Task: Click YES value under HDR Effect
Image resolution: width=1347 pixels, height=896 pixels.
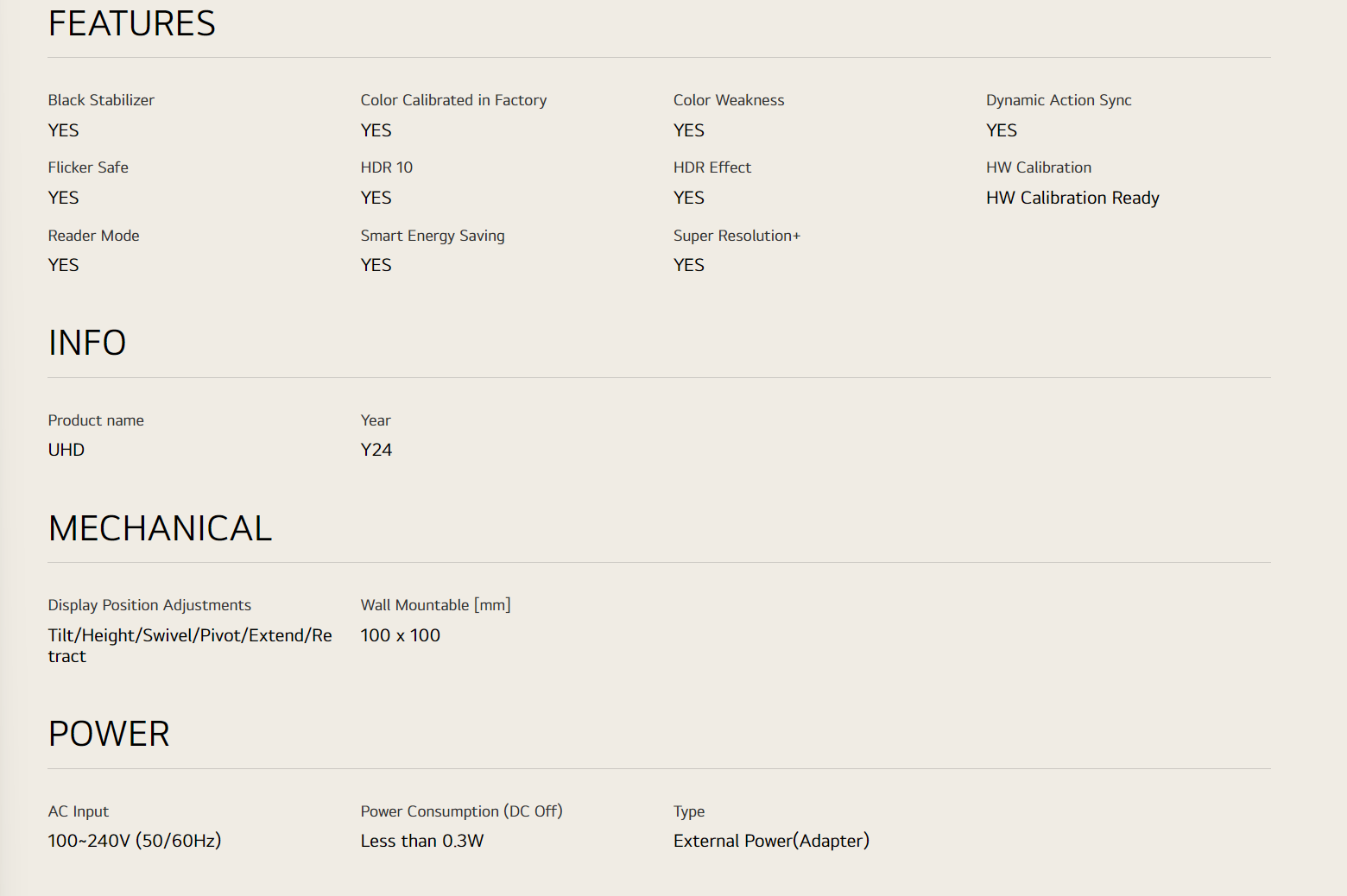Action: click(689, 198)
